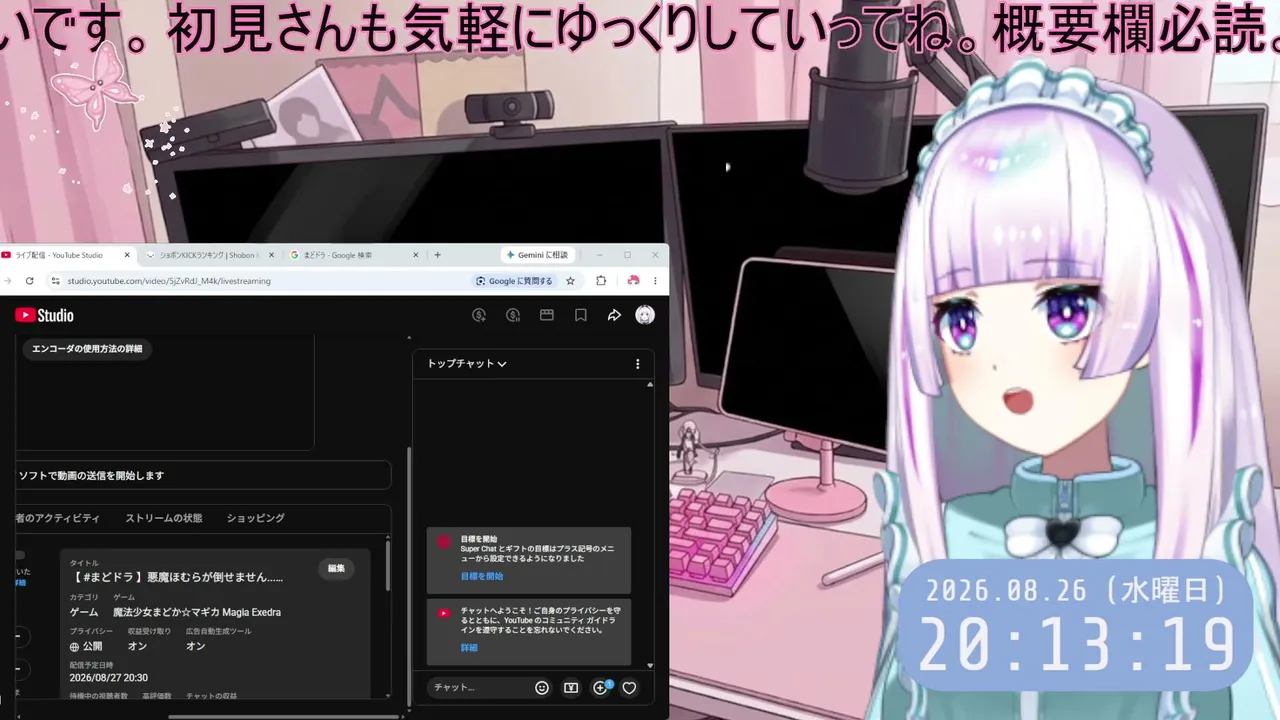Close the YouTube Studio live stream tab
Screen dimensions: 1280x720
(127, 255)
